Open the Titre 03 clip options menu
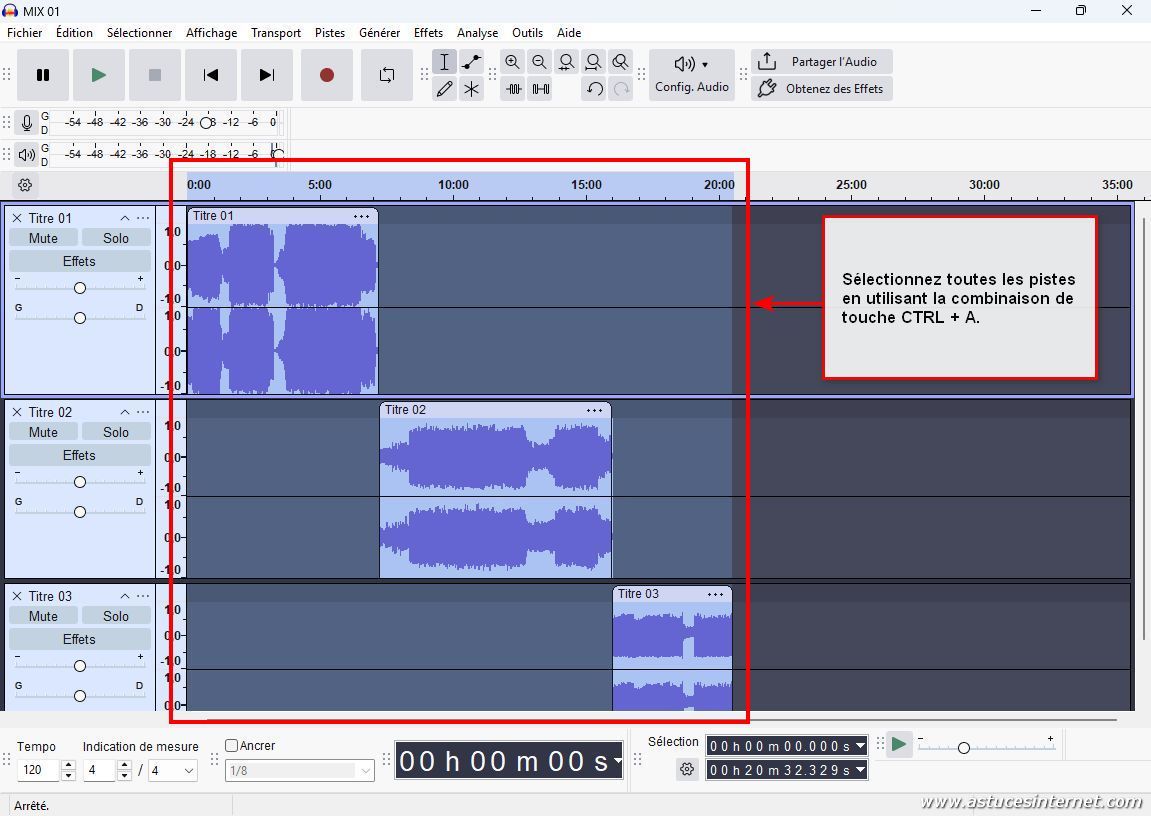 (x=715, y=594)
